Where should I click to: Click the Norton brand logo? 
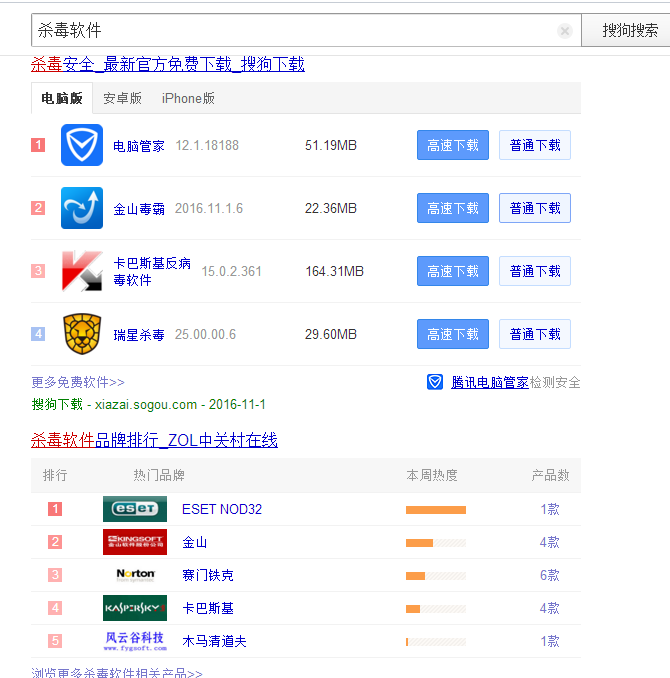coord(135,575)
